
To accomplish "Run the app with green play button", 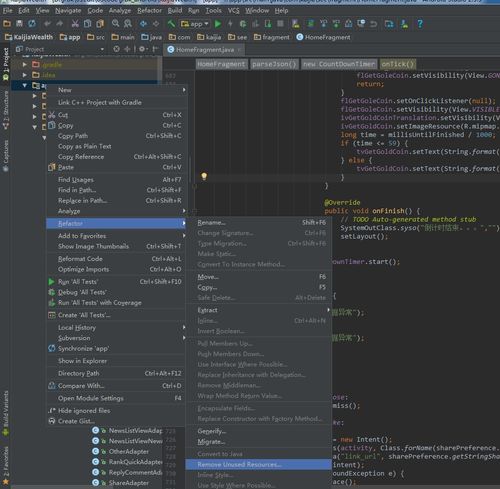I will (218, 24).
